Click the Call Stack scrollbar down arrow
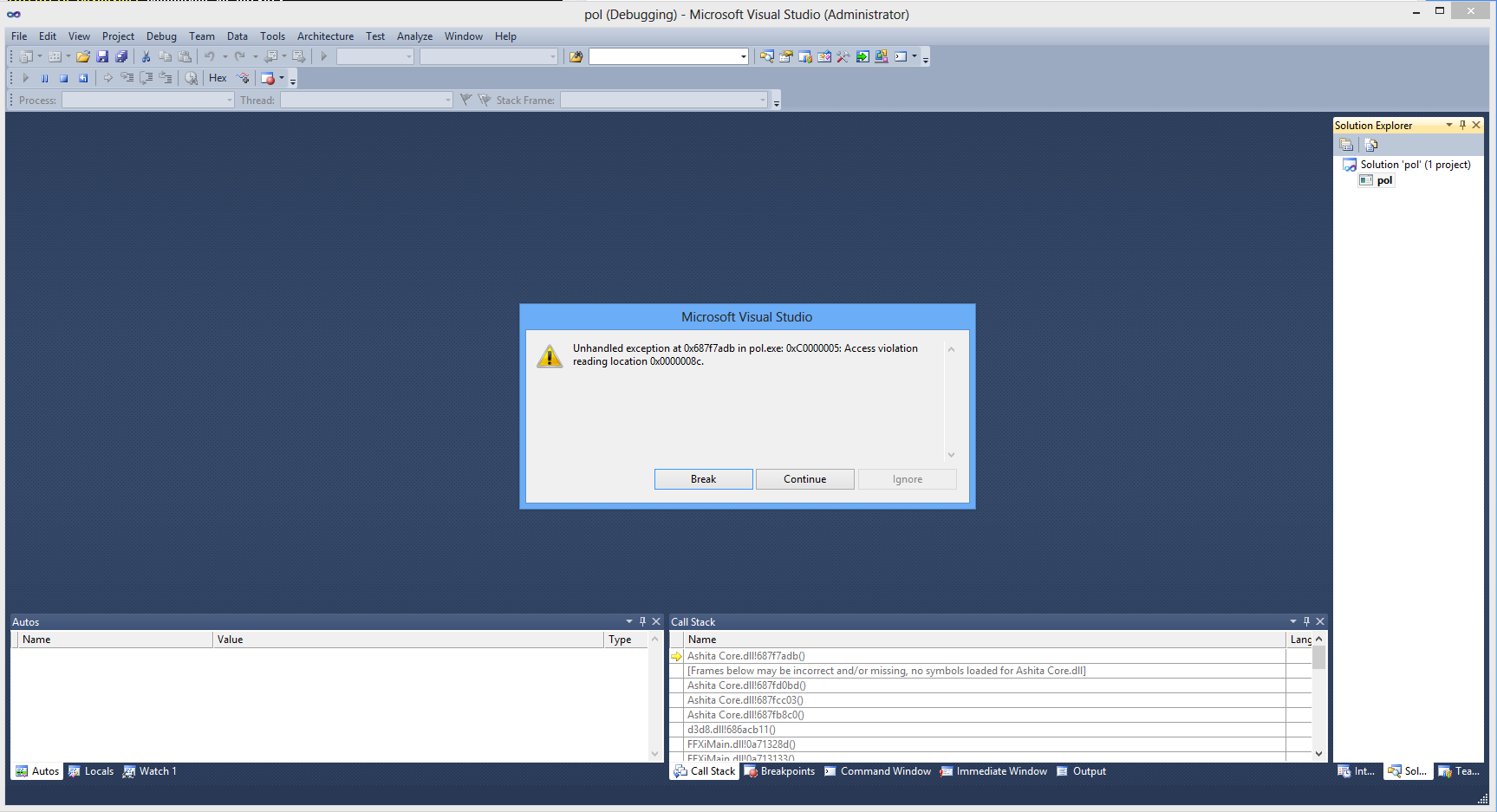Screen dimensions: 1497x812 [x=1318, y=754]
